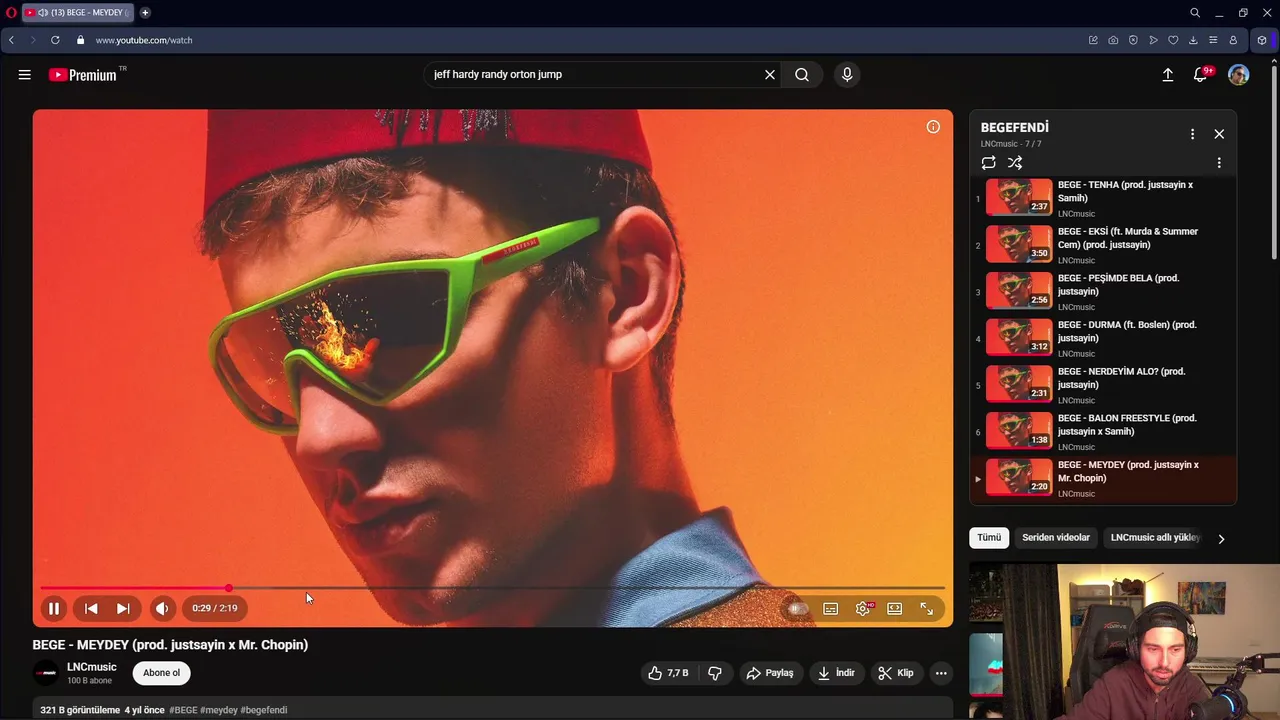The image size is (1280, 720).
Task: Toggle playlist loop
Action: point(989,163)
